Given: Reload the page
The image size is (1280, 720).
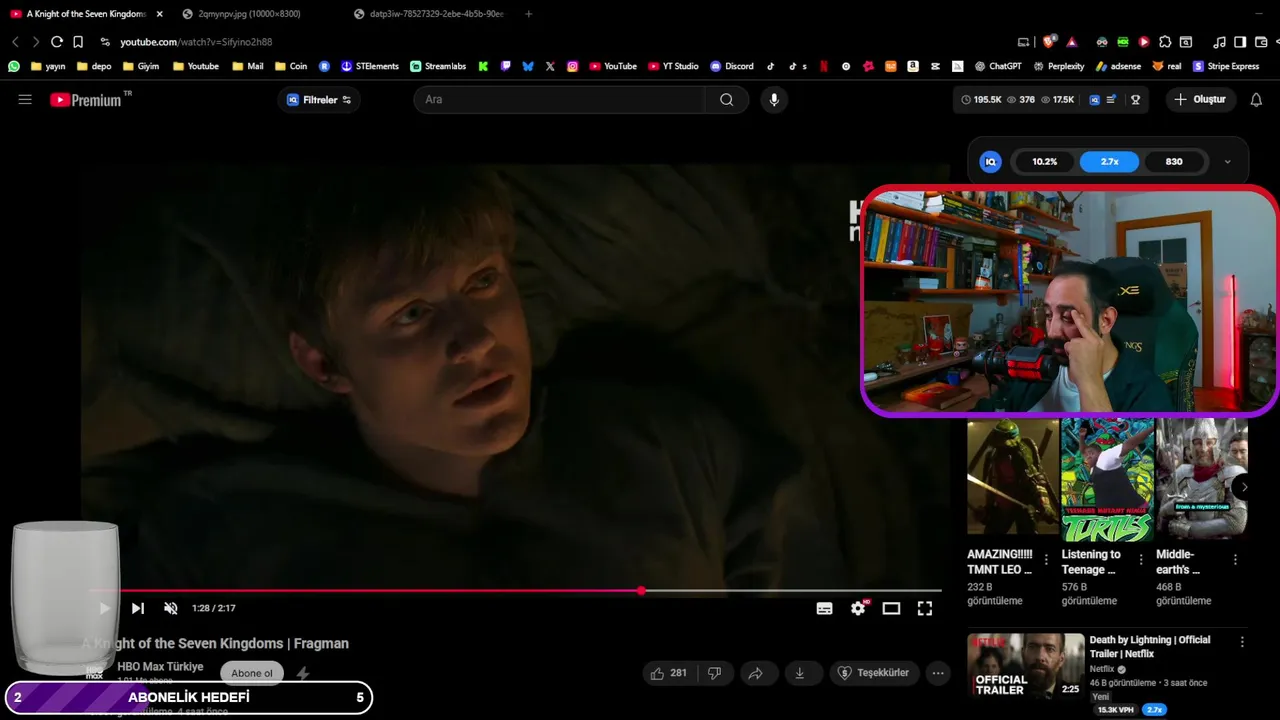Looking at the screenshot, I should point(57,42).
